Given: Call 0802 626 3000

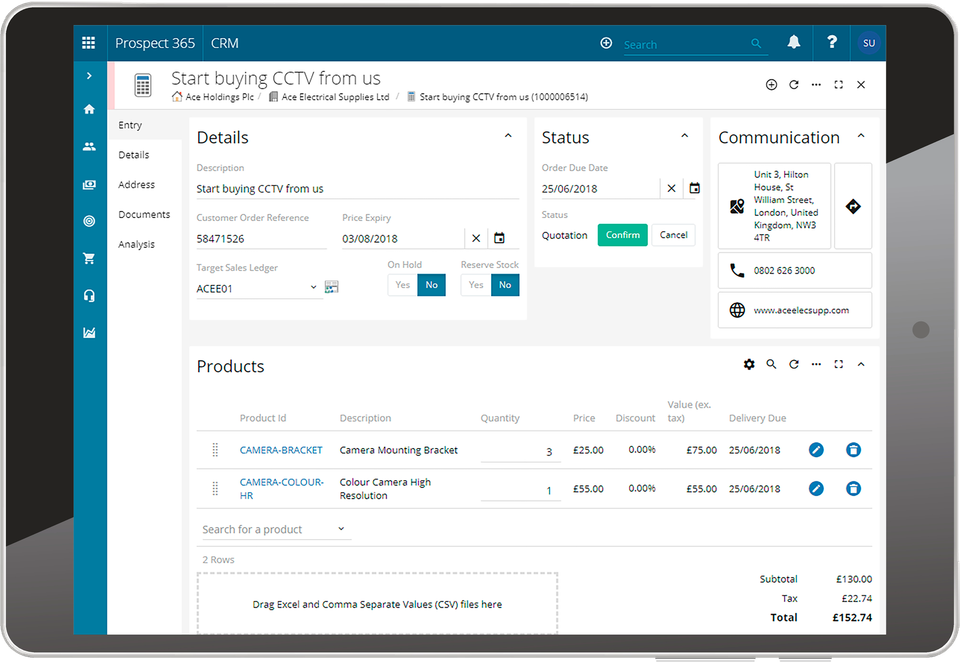Looking at the screenshot, I should click(x=795, y=271).
